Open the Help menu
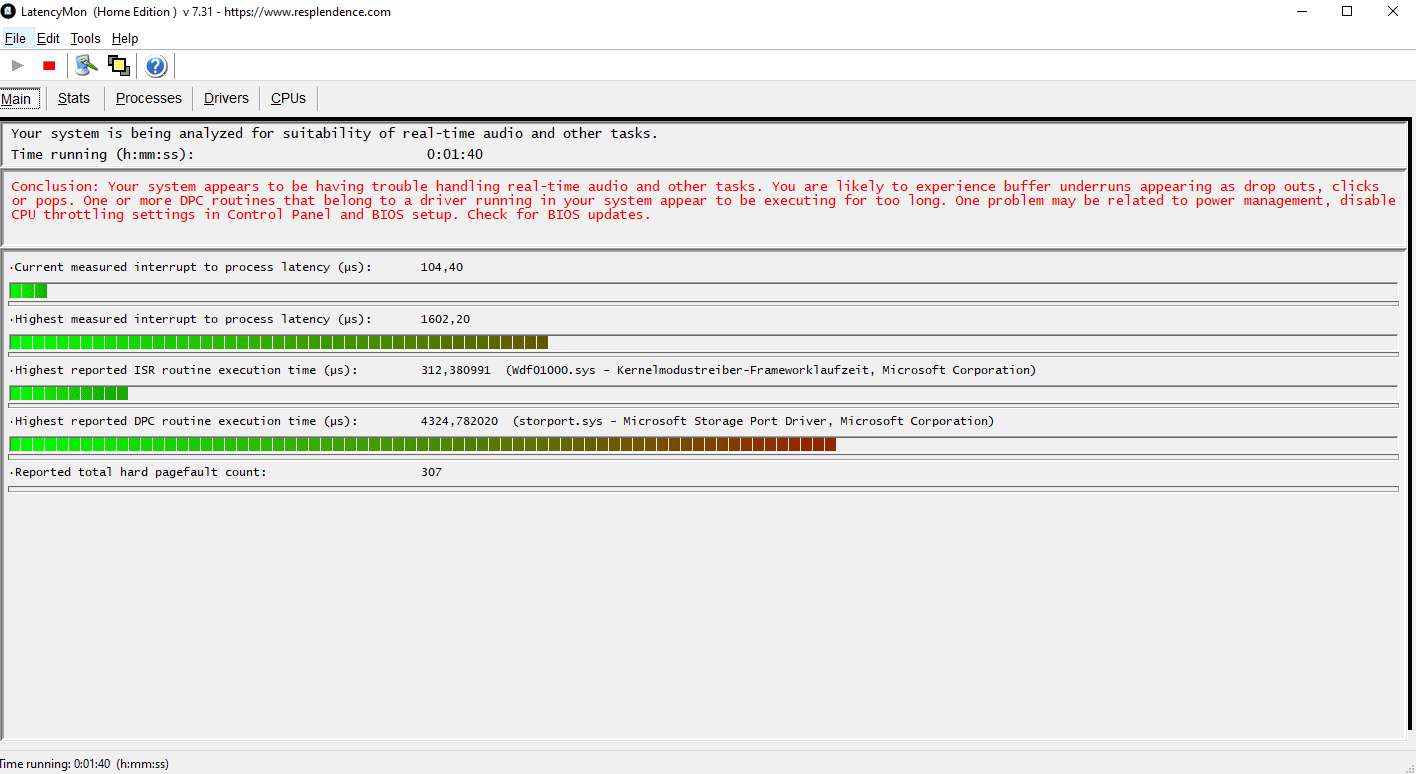The height and width of the screenshot is (774, 1416). point(125,38)
